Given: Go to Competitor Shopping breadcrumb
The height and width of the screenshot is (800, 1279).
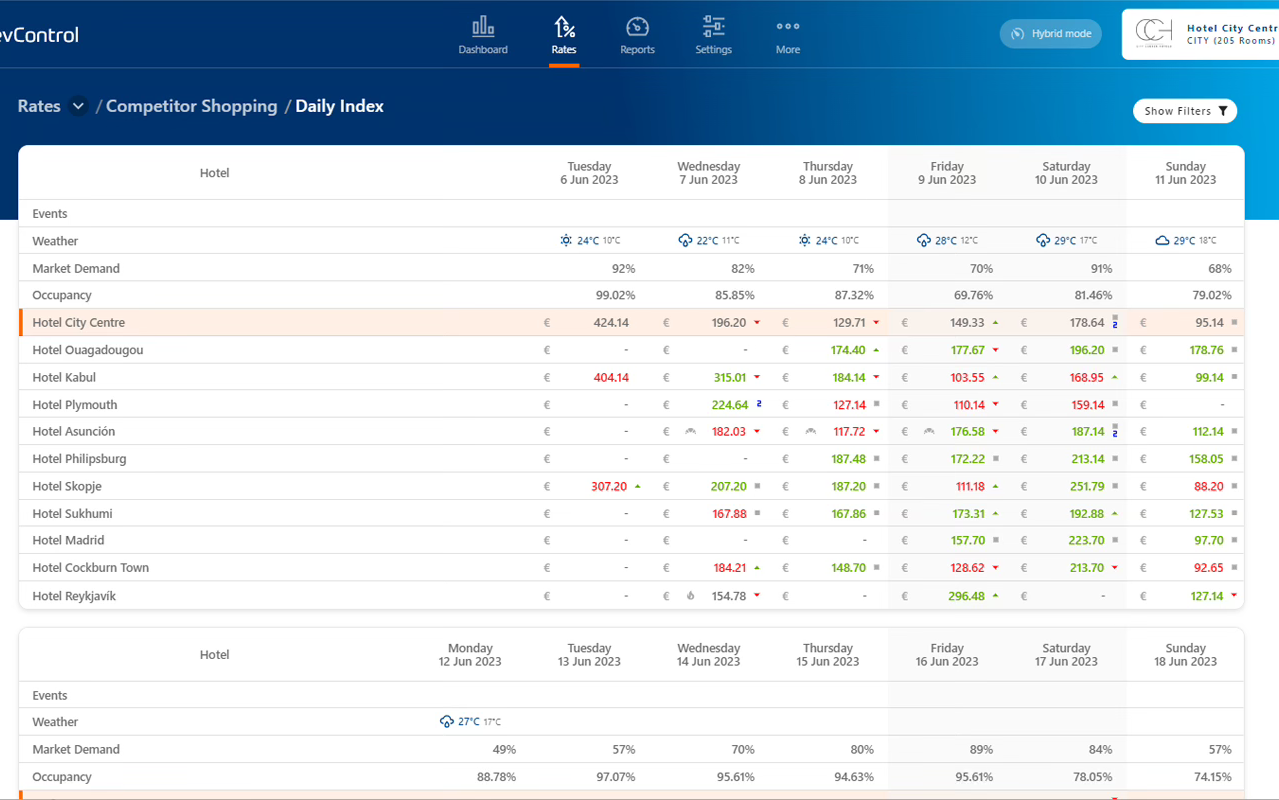Looking at the screenshot, I should tap(191, 106).
